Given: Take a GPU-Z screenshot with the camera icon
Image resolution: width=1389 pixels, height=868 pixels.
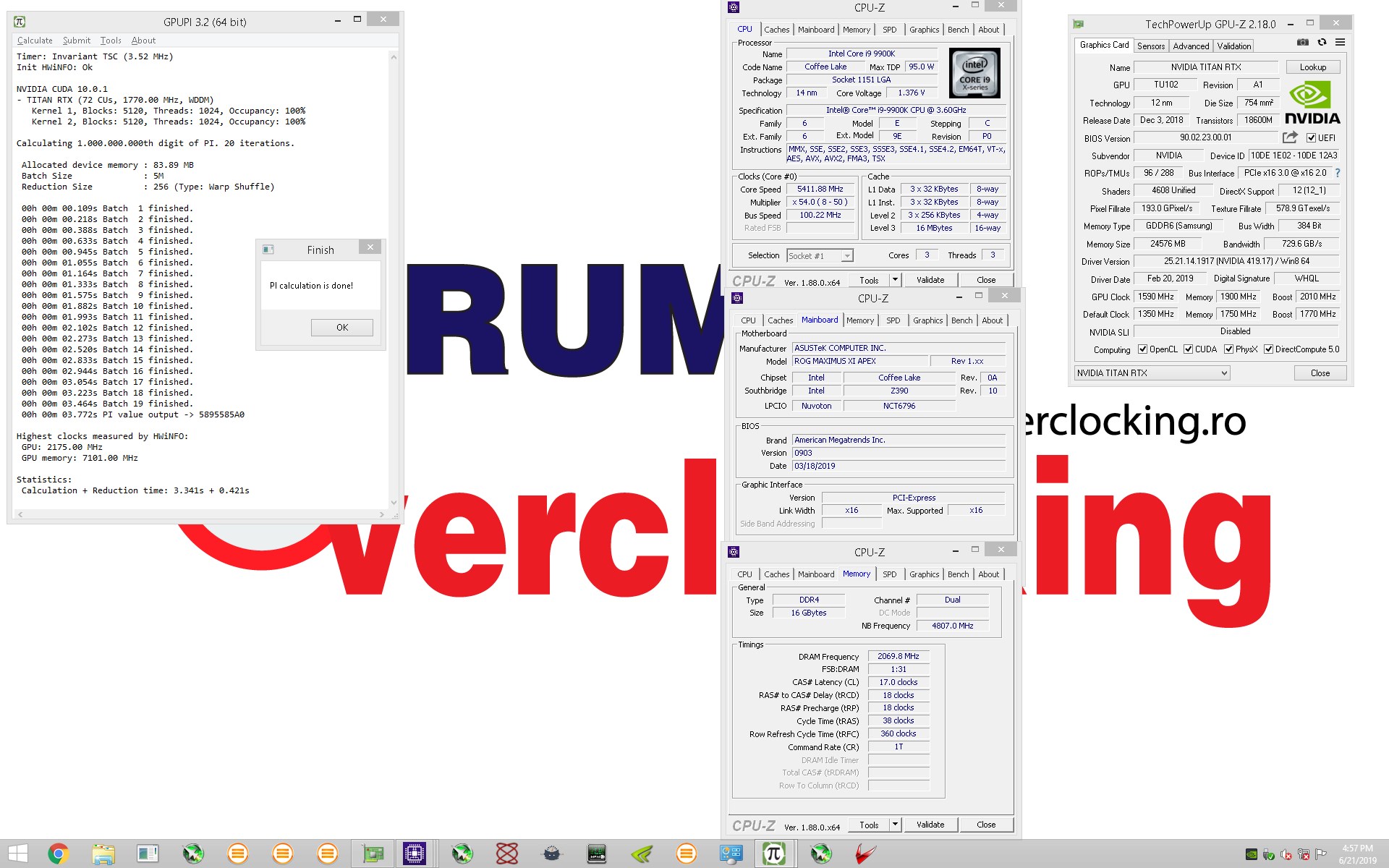Looking at the screenshot, I should 1303,43.
